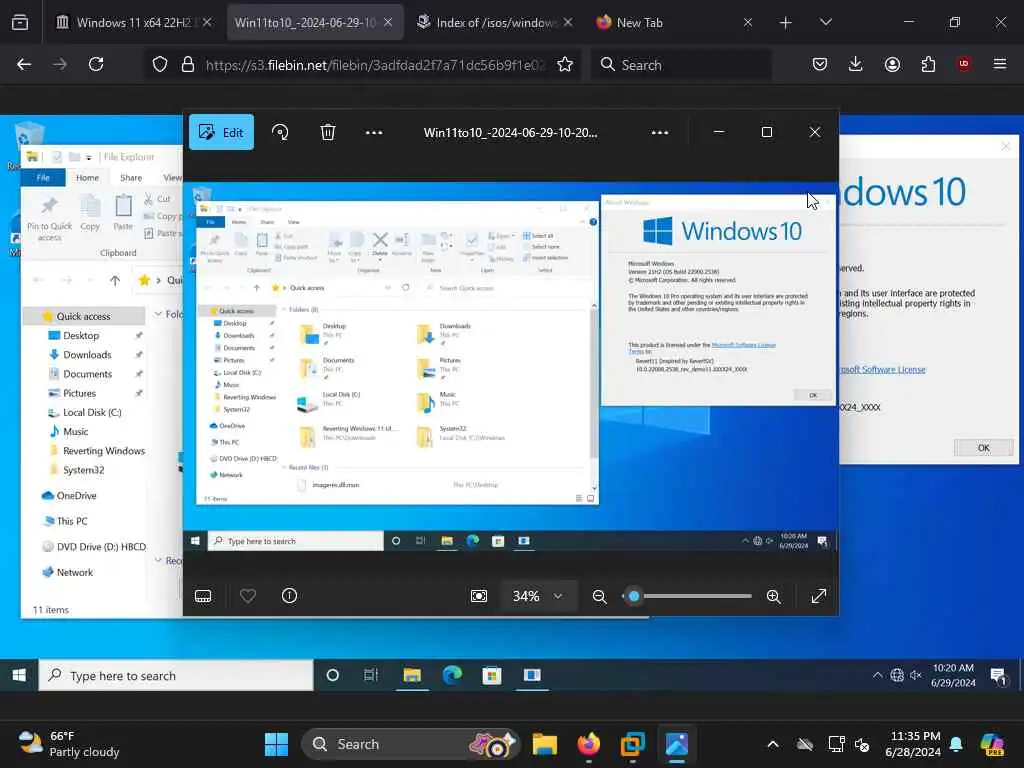Open the Windows 11 Start button
1024x768 pixels.
276,744
